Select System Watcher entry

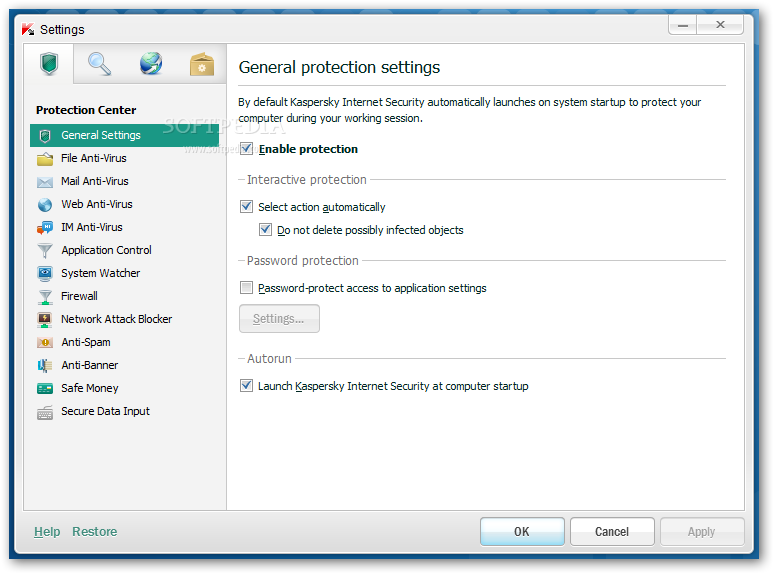click(x=124, y=273)
